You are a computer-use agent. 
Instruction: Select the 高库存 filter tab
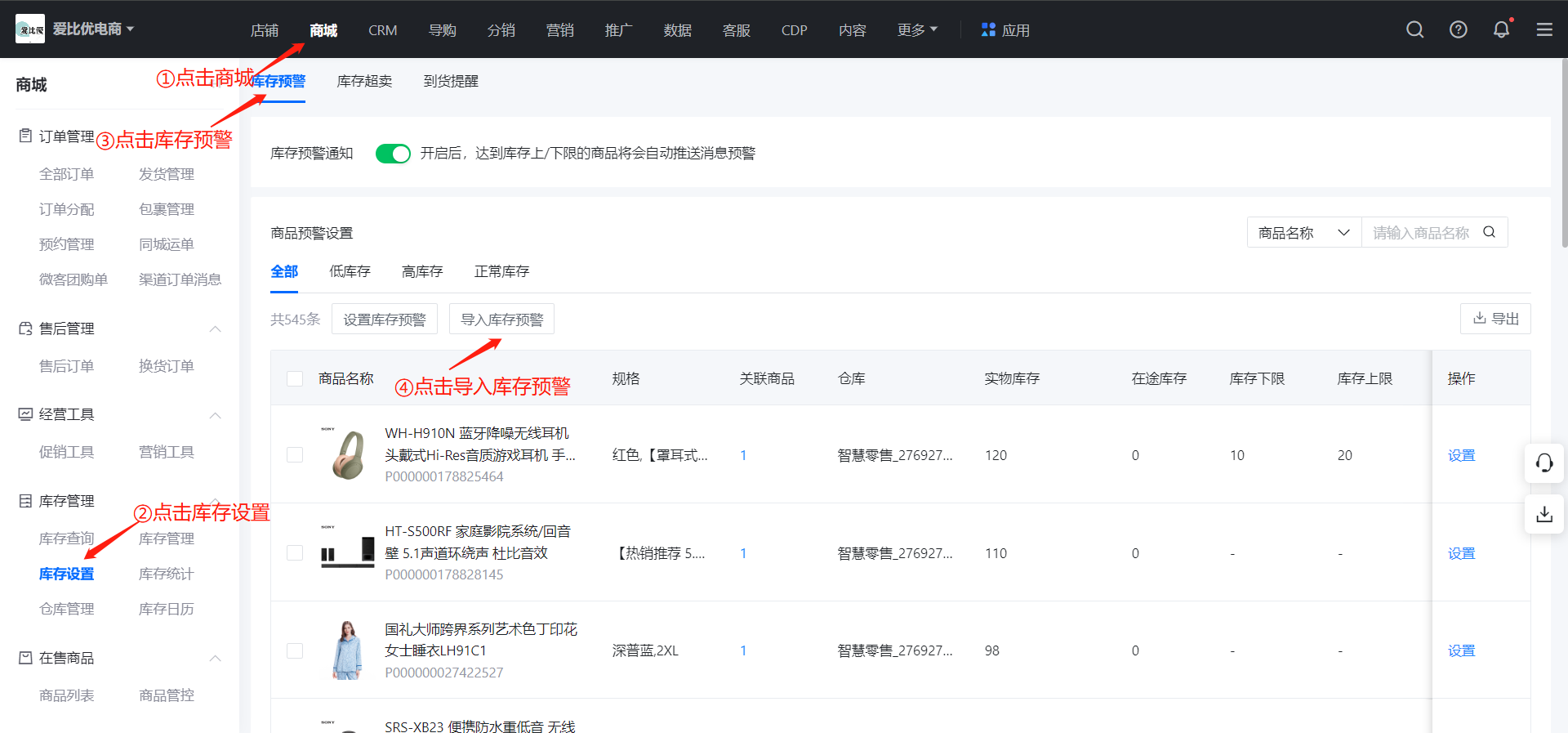point(422,271)
